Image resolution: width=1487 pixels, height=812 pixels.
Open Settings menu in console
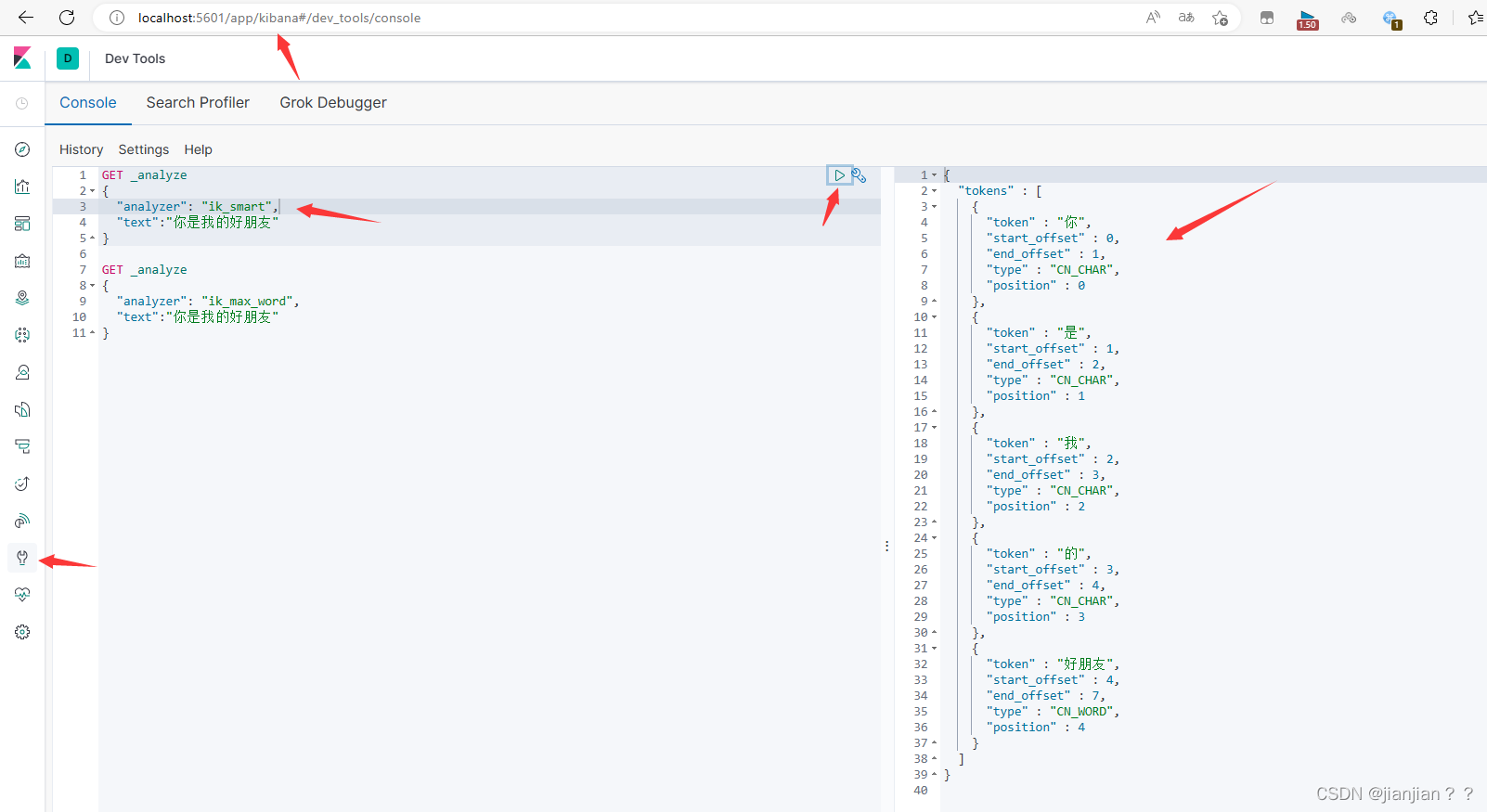pyautogui.click(x=144, y=149)
